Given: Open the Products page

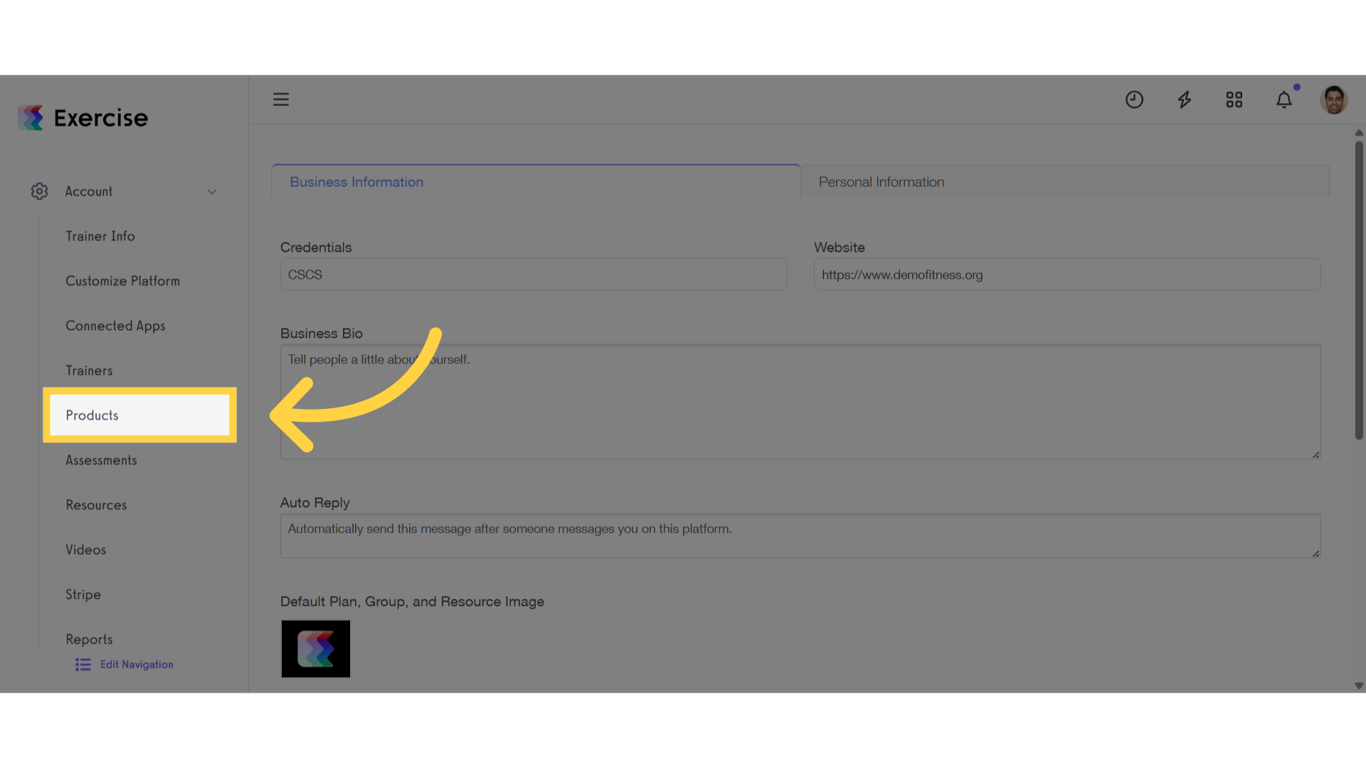Looking at the screenshot, I should tap(92, 415).
